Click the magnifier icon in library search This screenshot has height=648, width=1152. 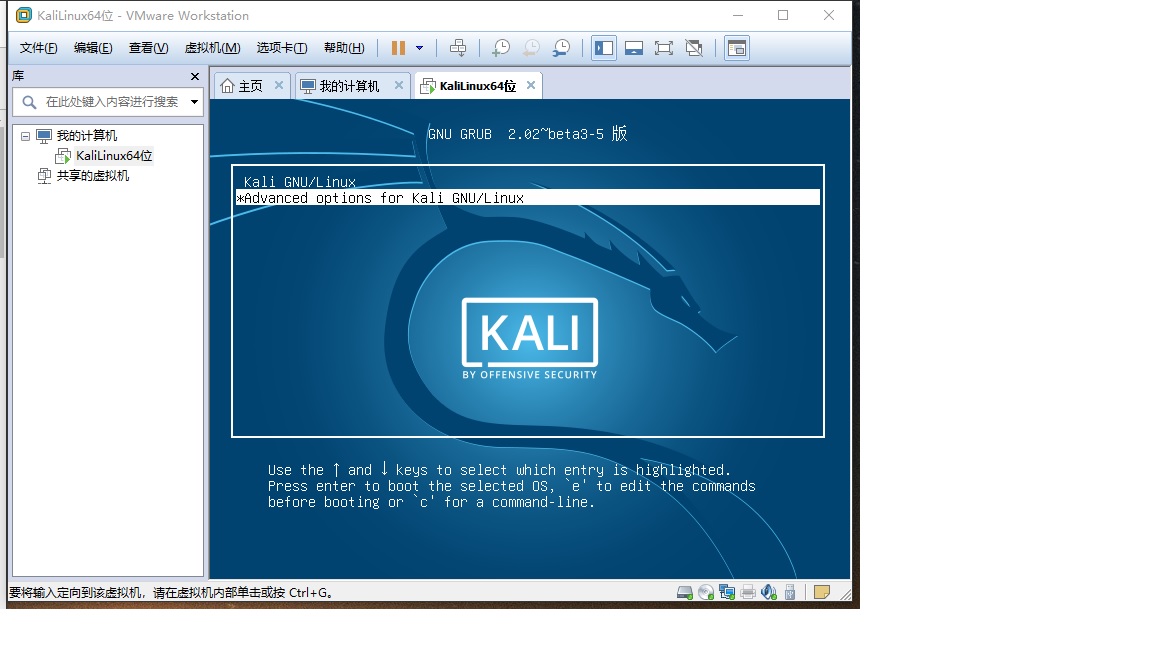[29, 102]
